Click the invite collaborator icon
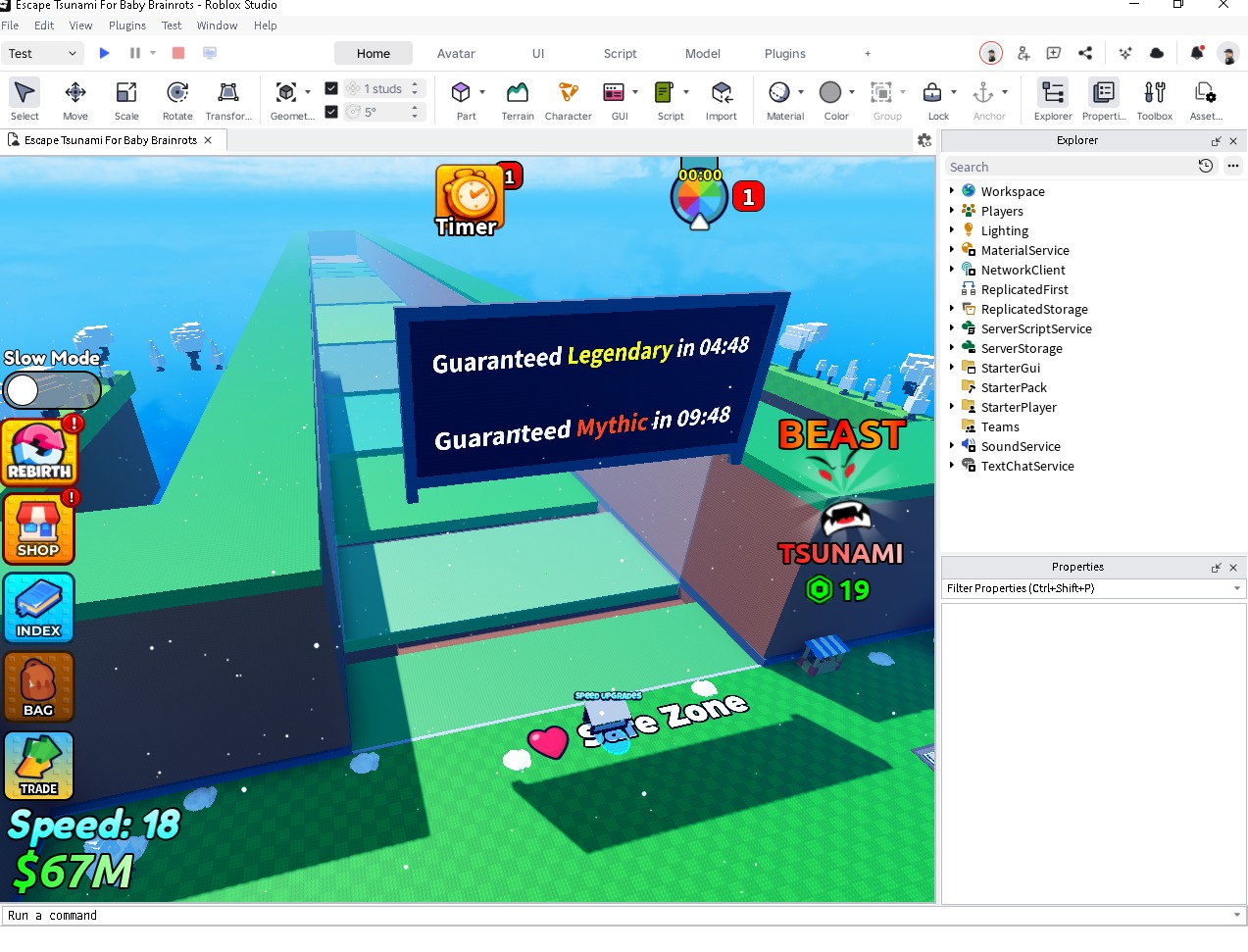The height and width of the screenshot is (952, 1248). [1023, 53]
